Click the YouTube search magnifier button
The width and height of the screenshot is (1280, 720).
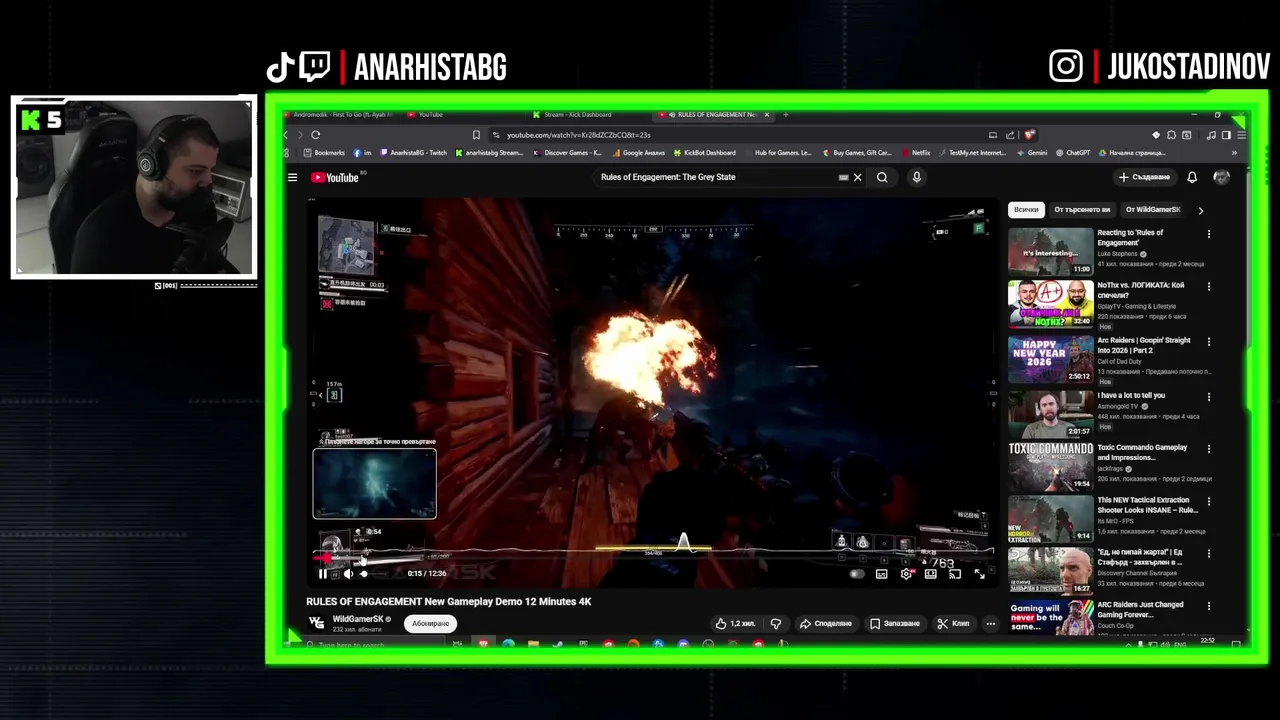(x=882, y=177)
